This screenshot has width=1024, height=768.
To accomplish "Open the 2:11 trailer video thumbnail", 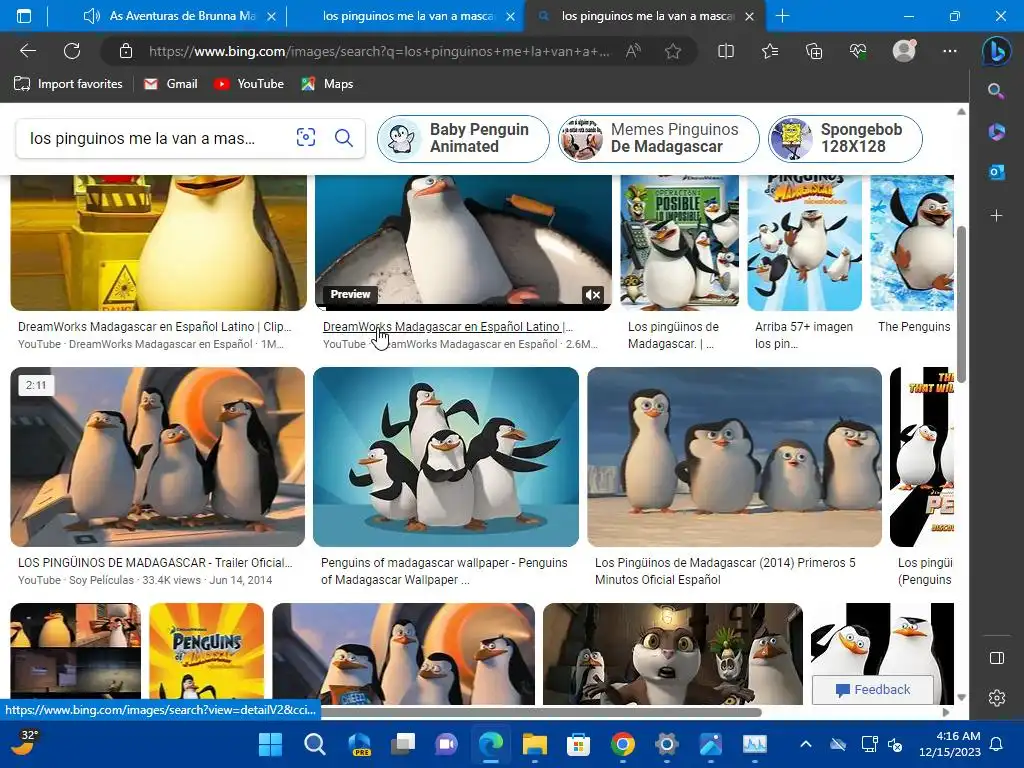I will tap(157, 456).
